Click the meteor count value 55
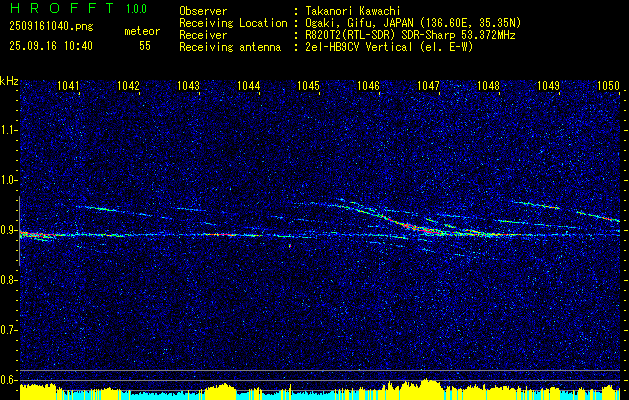The image size is (629, 400). pos(145,46)
